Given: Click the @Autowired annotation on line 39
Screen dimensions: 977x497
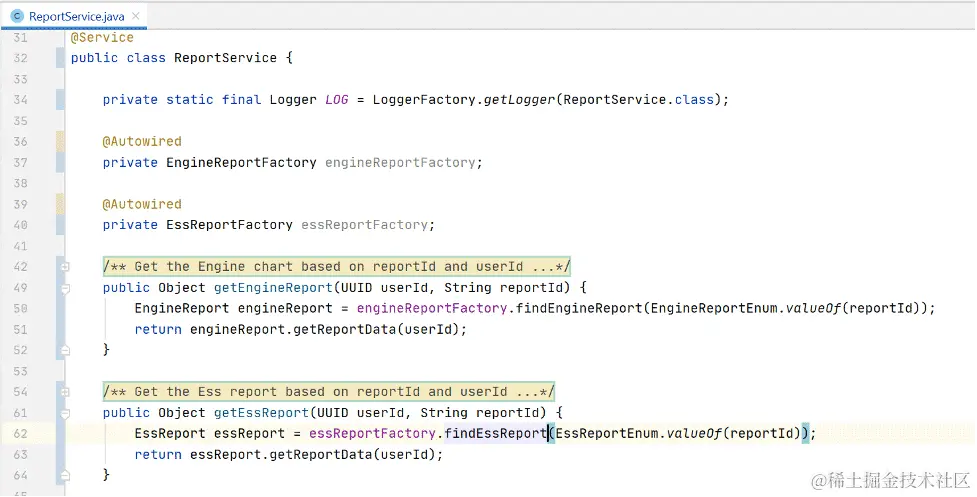Looking at the screenshot, I should (x=142, y=204).
